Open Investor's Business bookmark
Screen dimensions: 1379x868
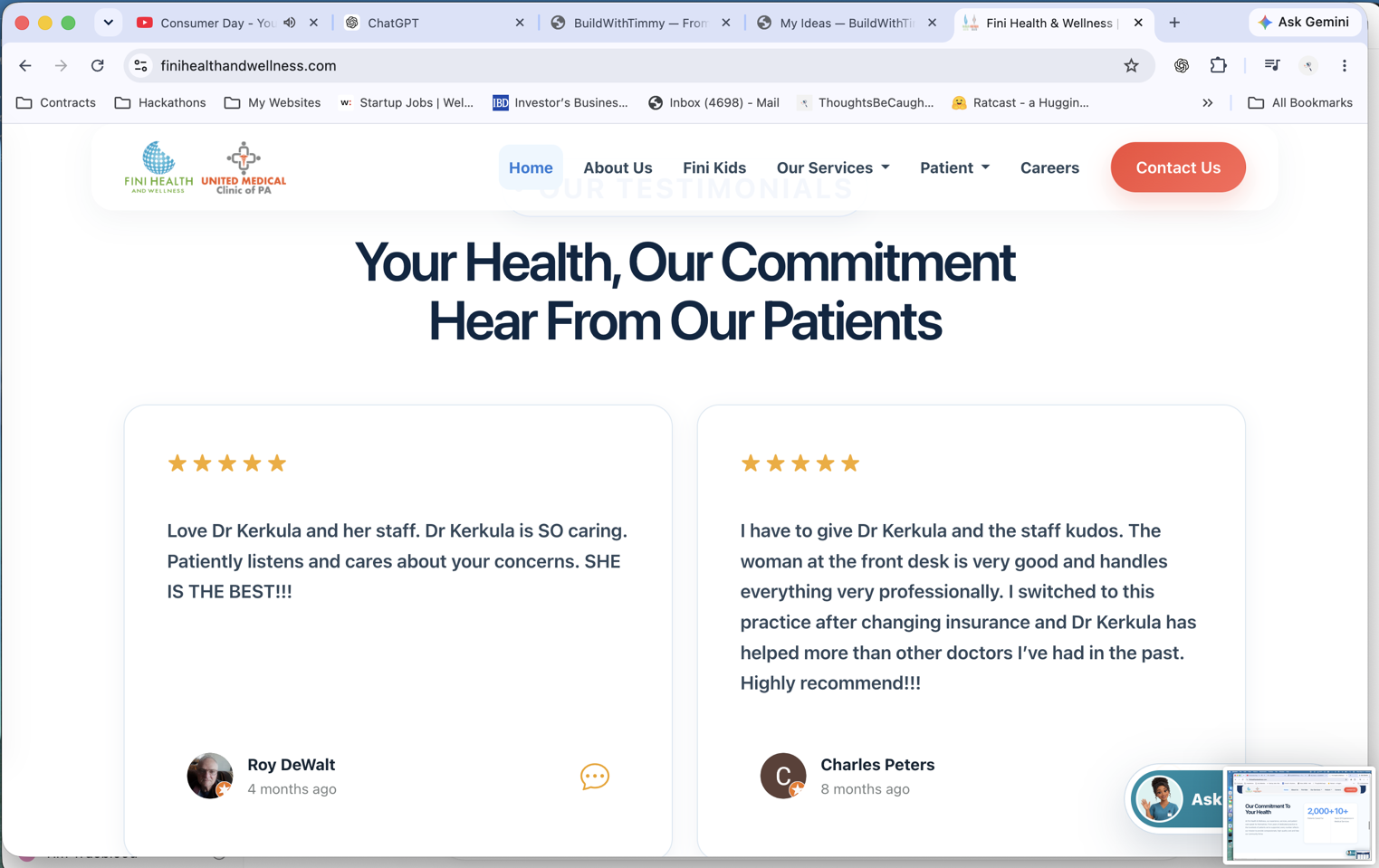click(560, 102)
